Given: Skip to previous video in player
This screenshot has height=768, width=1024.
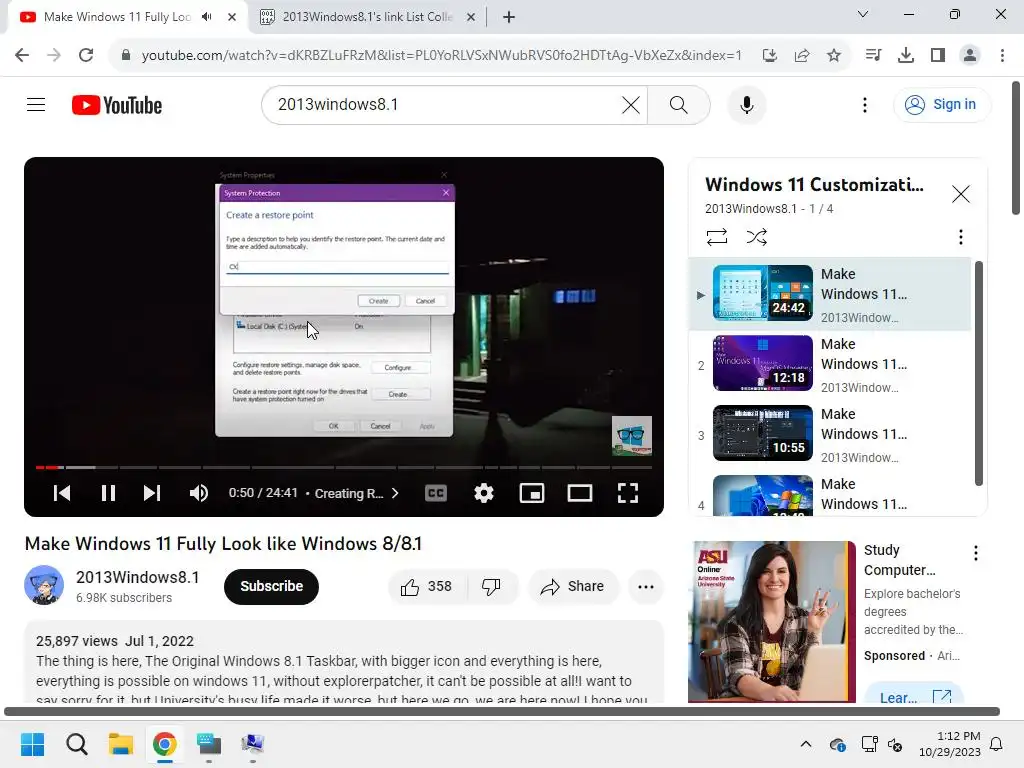Looking at the screenshot, I should click(62, 493).
